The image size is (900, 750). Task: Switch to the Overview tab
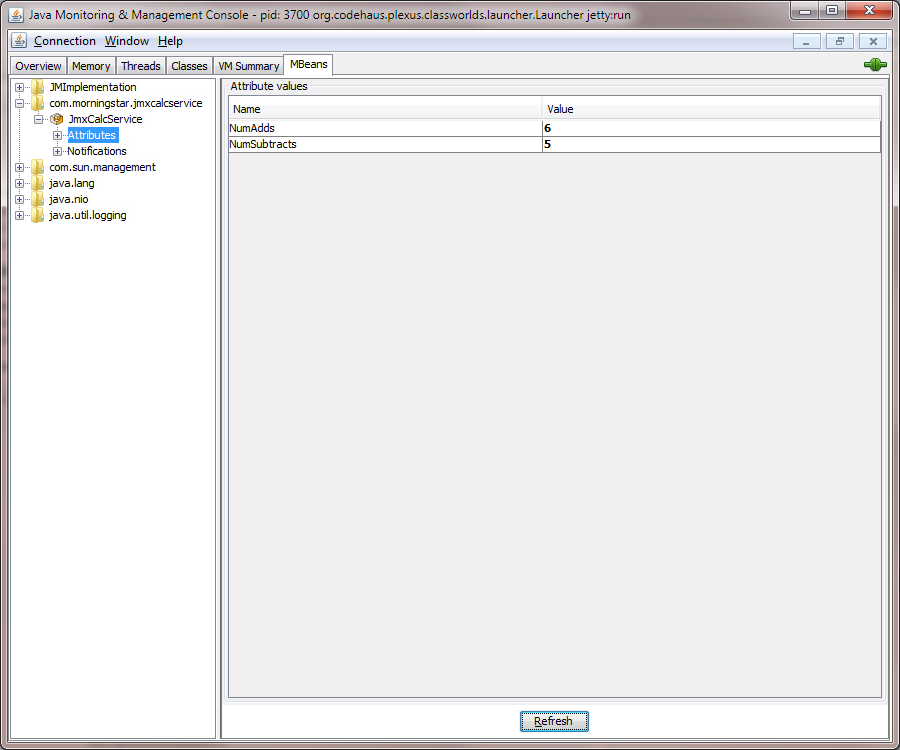click(38, 66)
